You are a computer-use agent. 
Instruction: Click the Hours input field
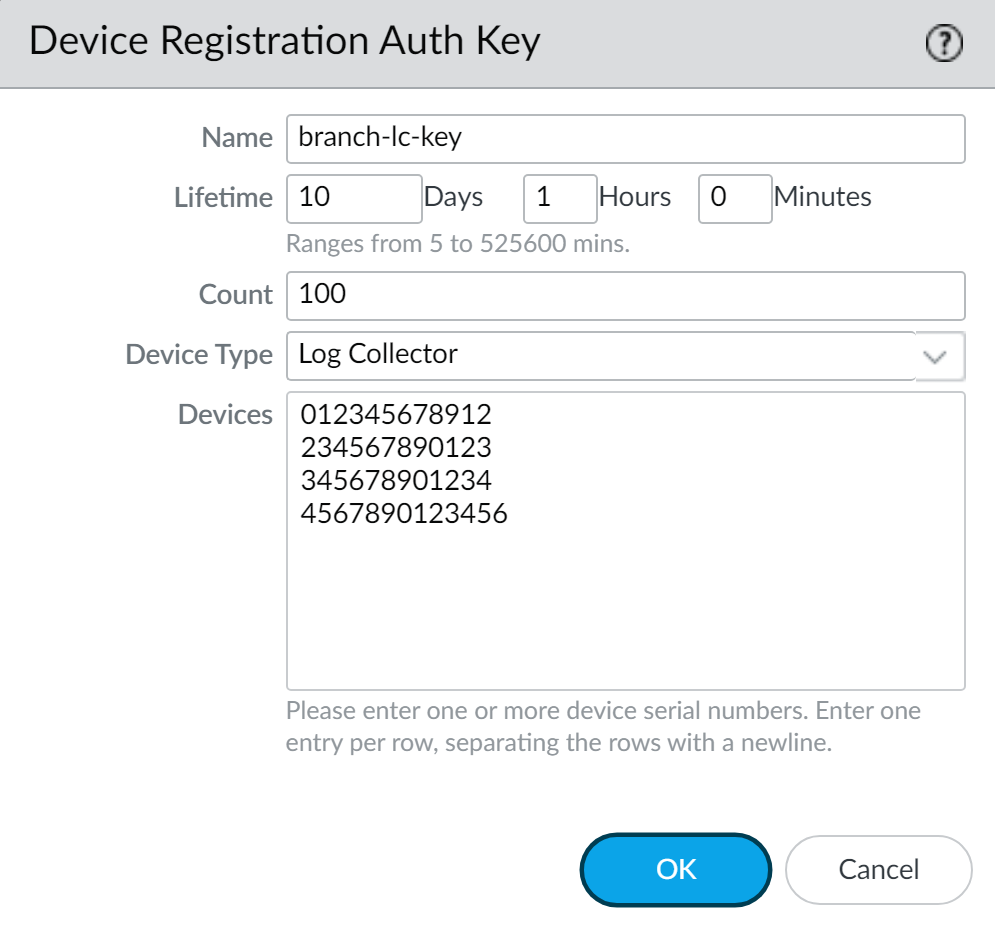pos(560,198)
